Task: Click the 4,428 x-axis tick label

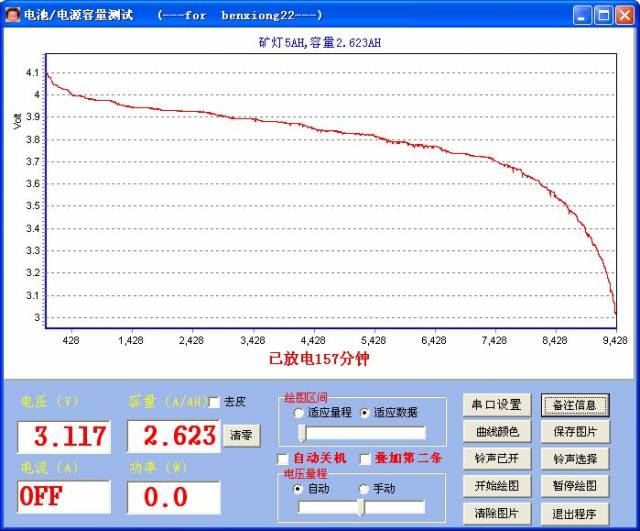Action: [313, 340]
